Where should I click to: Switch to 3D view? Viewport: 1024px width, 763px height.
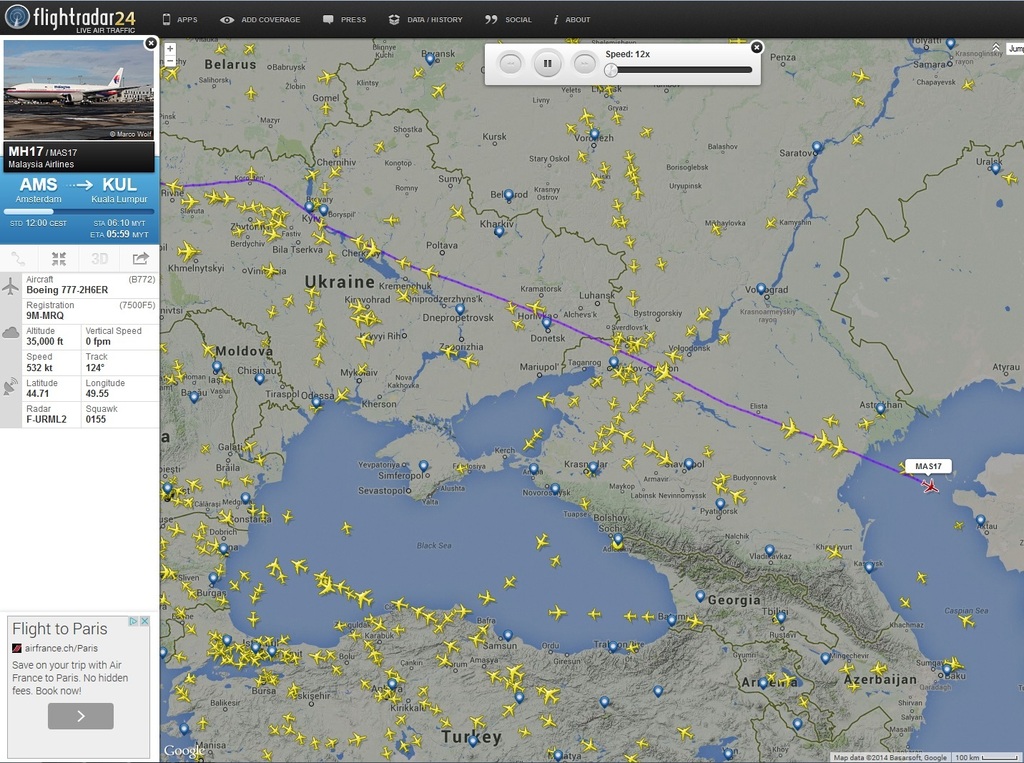point(99,259)
